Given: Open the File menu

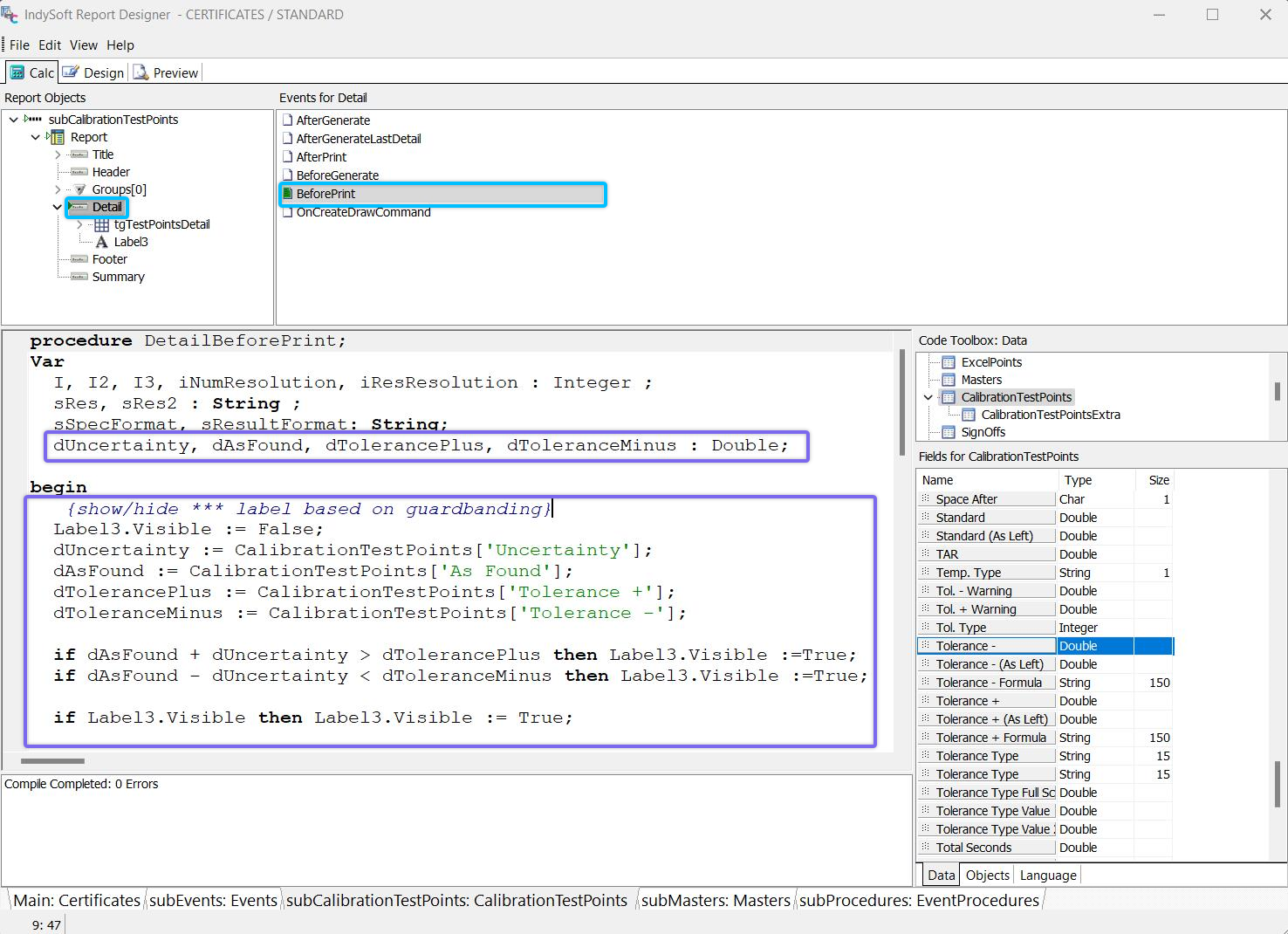Looking at the screenshot, I should [x=19, y=45].
